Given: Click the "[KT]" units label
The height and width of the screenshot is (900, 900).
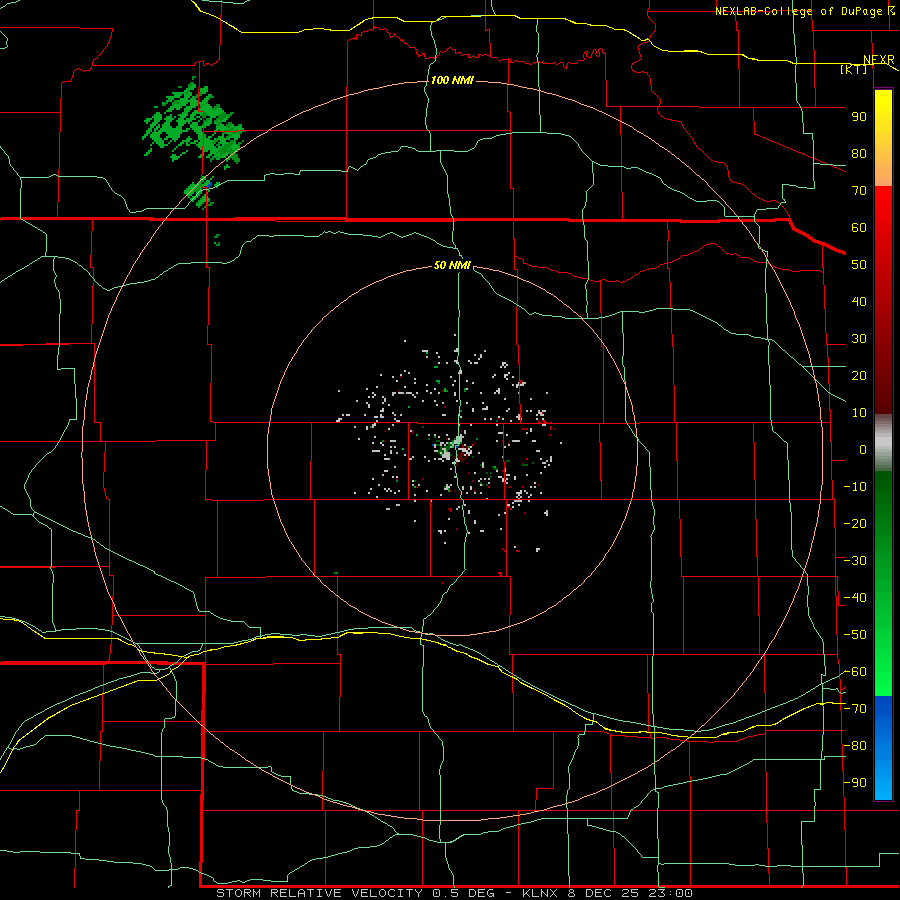Looking at the screenshot, I should tap(854, 69).
